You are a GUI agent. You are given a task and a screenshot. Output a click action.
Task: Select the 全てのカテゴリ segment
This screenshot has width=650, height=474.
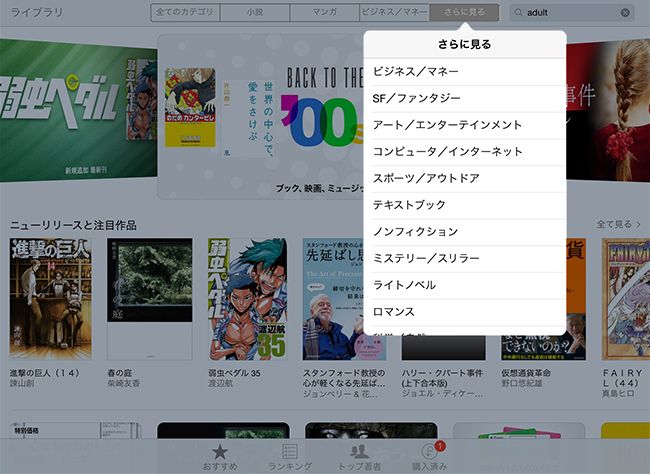coord(185,12)
